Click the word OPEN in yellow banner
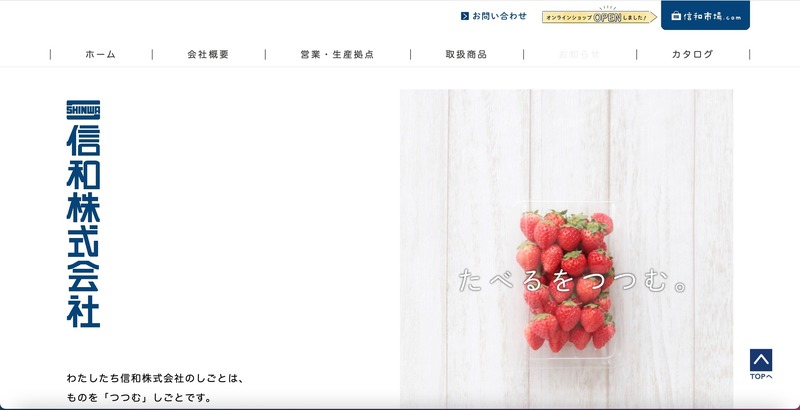This screenshot has height=410, width=800. [607, 17]
